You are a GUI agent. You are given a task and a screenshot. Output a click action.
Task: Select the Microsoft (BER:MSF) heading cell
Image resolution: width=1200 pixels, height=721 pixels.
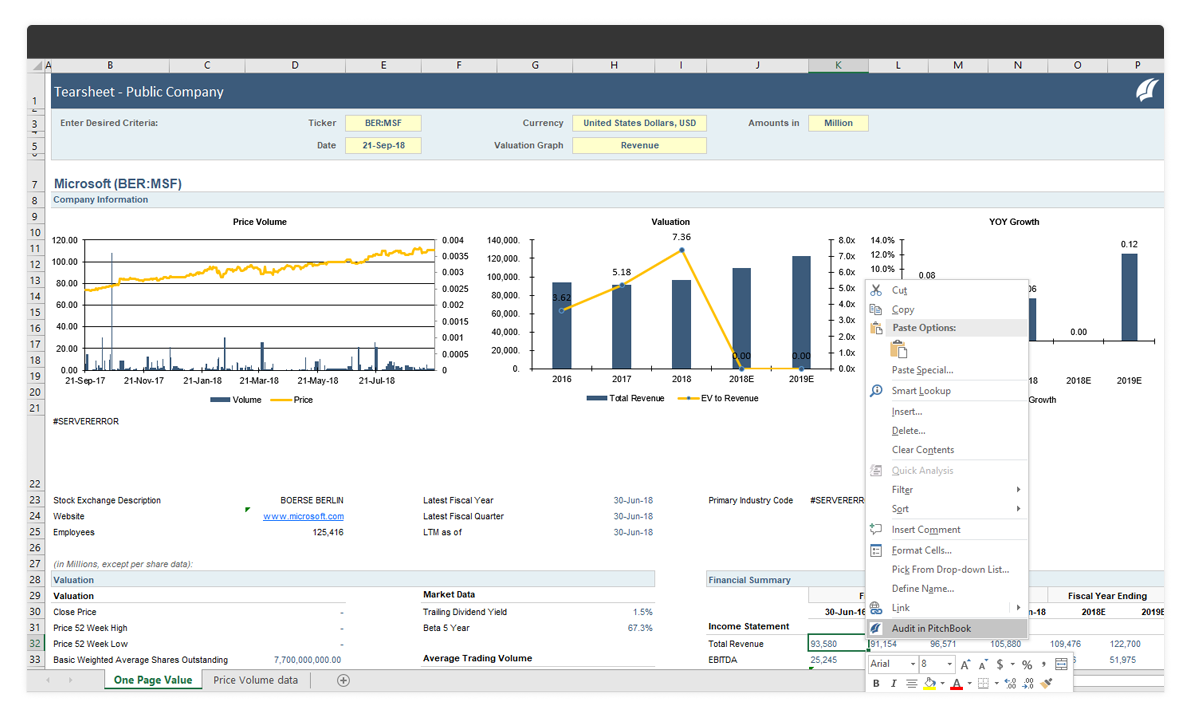coord(118,184)
